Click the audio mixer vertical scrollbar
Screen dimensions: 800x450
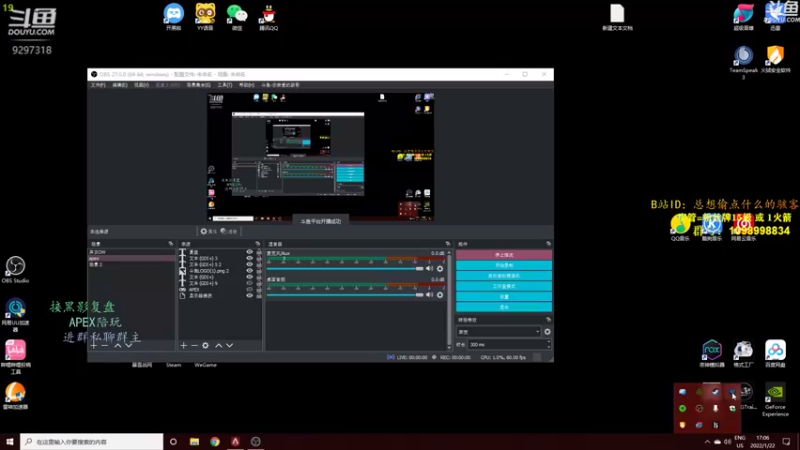[x=449, y=298]
